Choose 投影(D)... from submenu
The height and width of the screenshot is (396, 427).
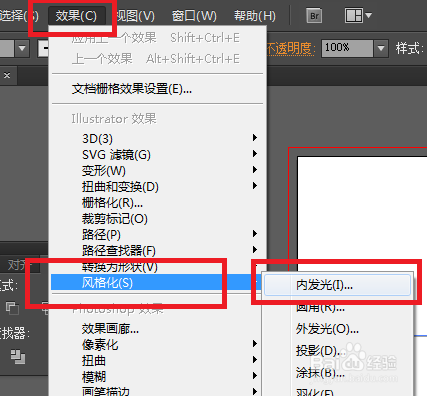pos(337,351)
